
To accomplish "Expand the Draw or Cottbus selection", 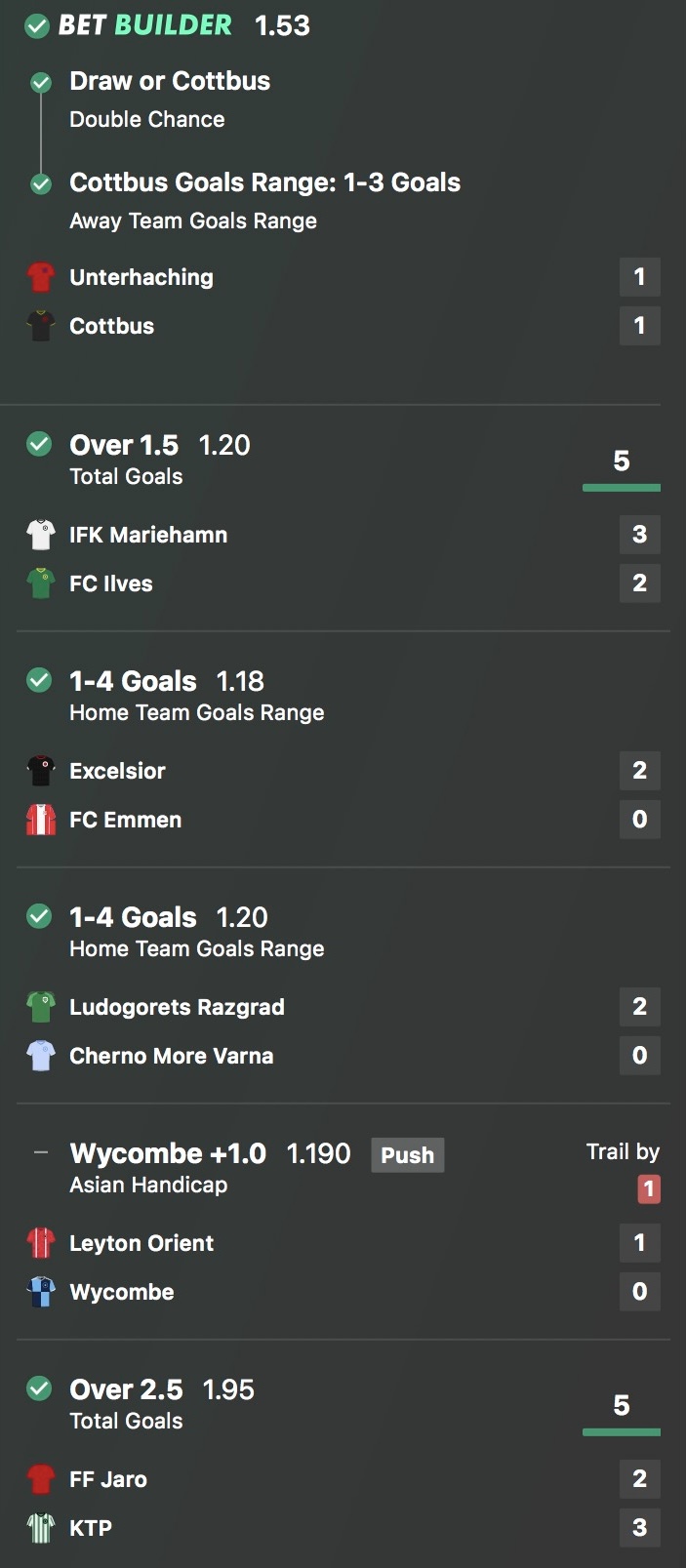I will tap(170, 81).
